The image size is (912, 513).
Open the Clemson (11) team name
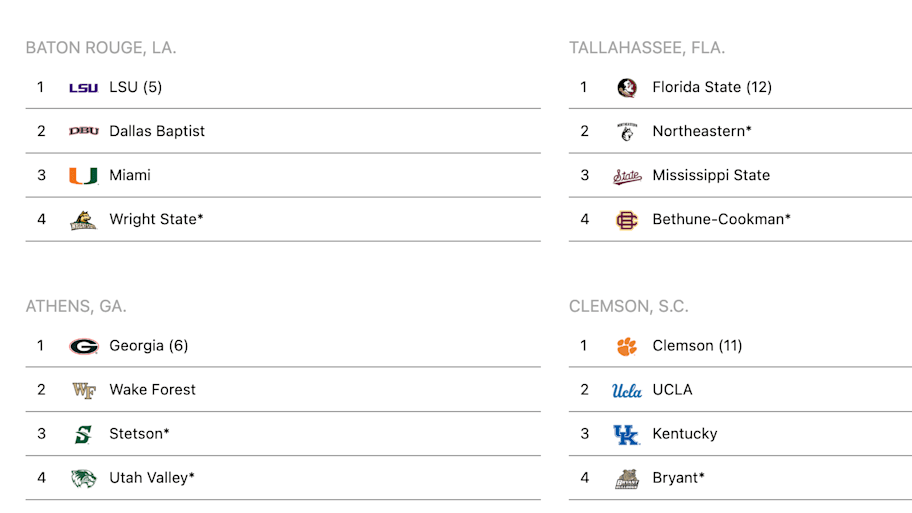coord(697,345)
